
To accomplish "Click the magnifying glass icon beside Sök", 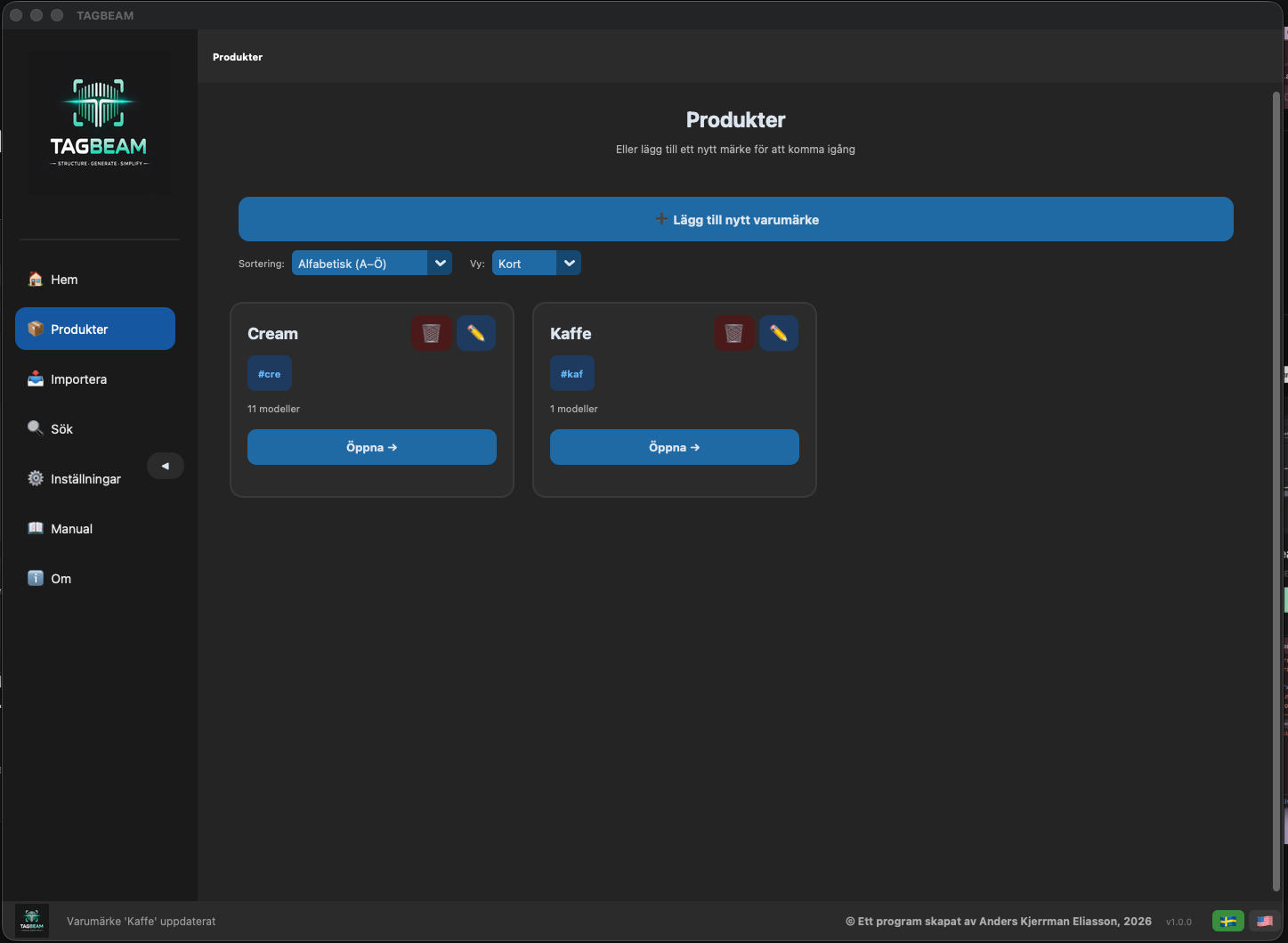I will [x=36, y=428].
